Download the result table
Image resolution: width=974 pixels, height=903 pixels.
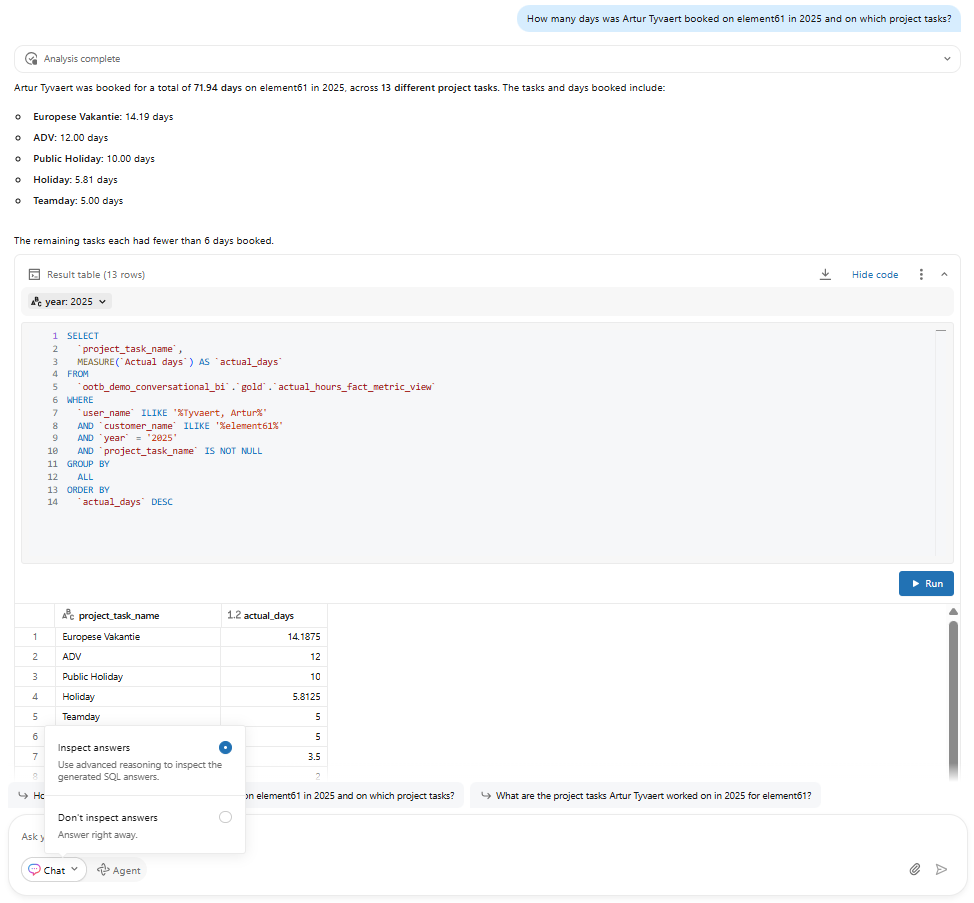pos(825,274)
